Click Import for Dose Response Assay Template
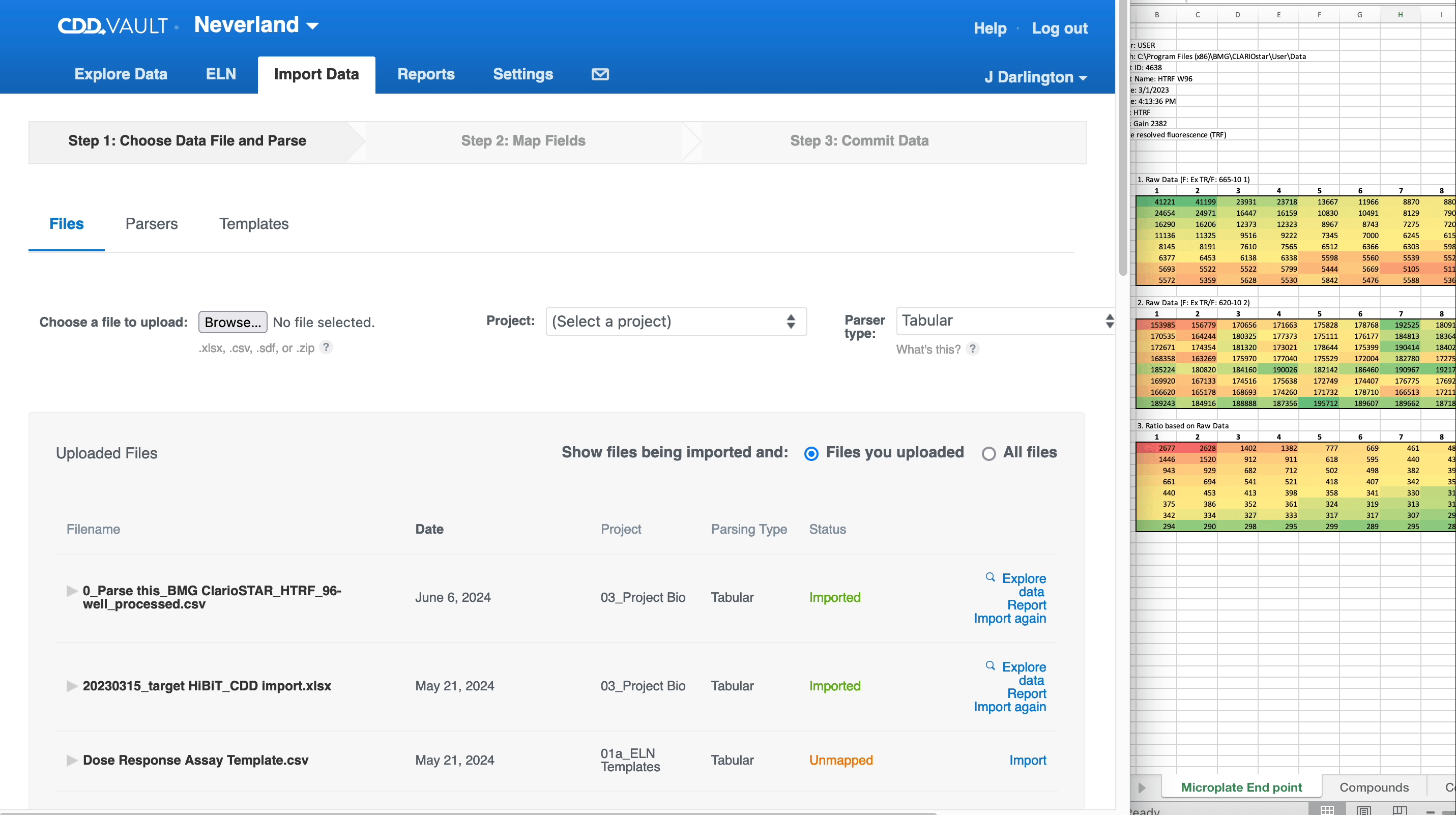1456x815 pixels. (1028, 760)
